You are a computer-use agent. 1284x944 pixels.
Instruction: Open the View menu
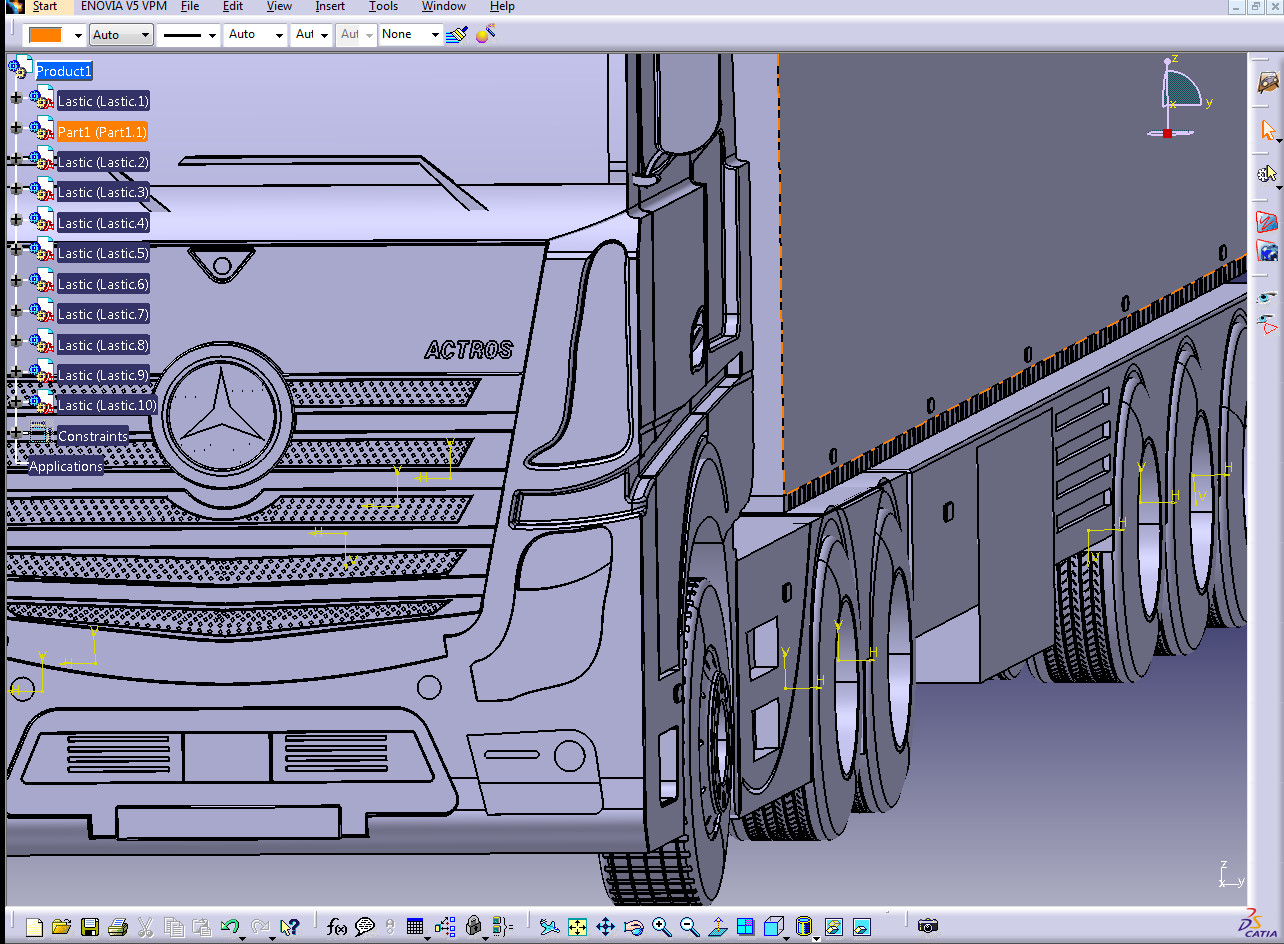(279, 6)
